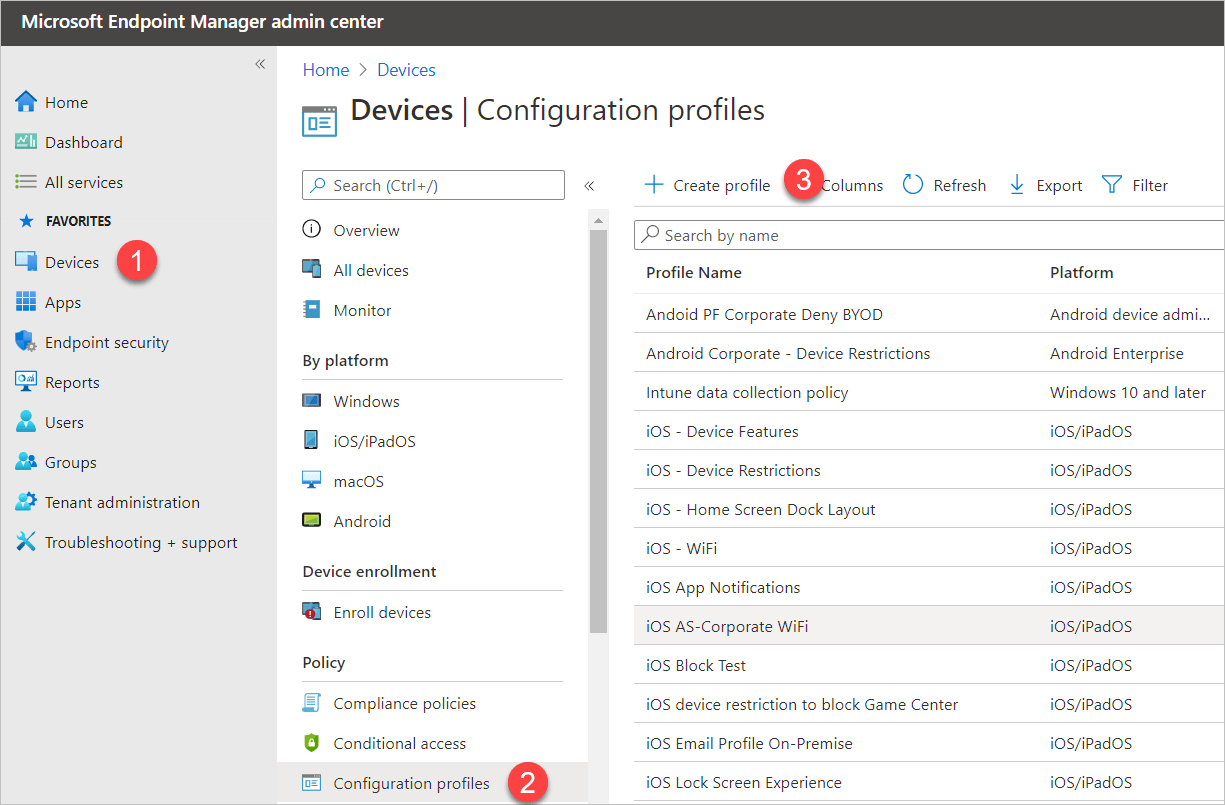Click the plus icon of Create profile

(x=654, y=185)
